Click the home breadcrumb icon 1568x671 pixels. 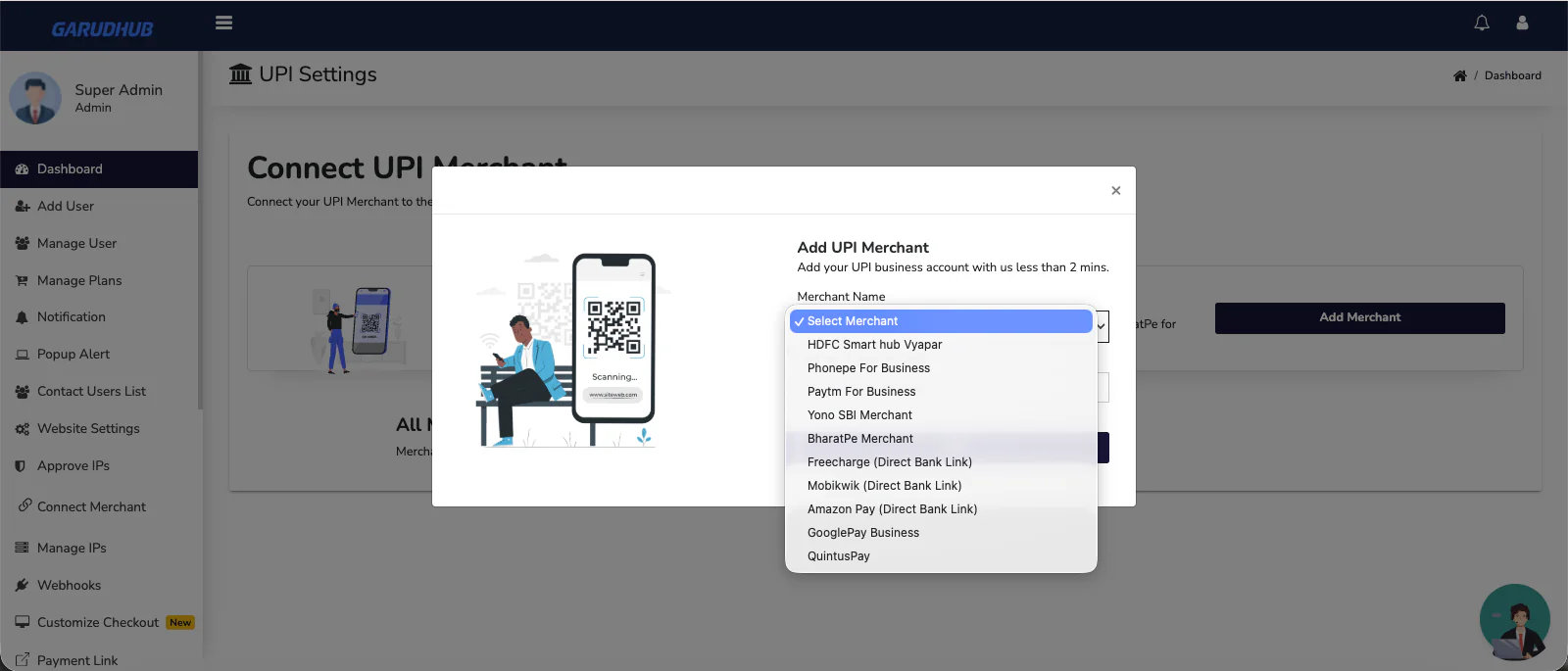point(1459,75)
